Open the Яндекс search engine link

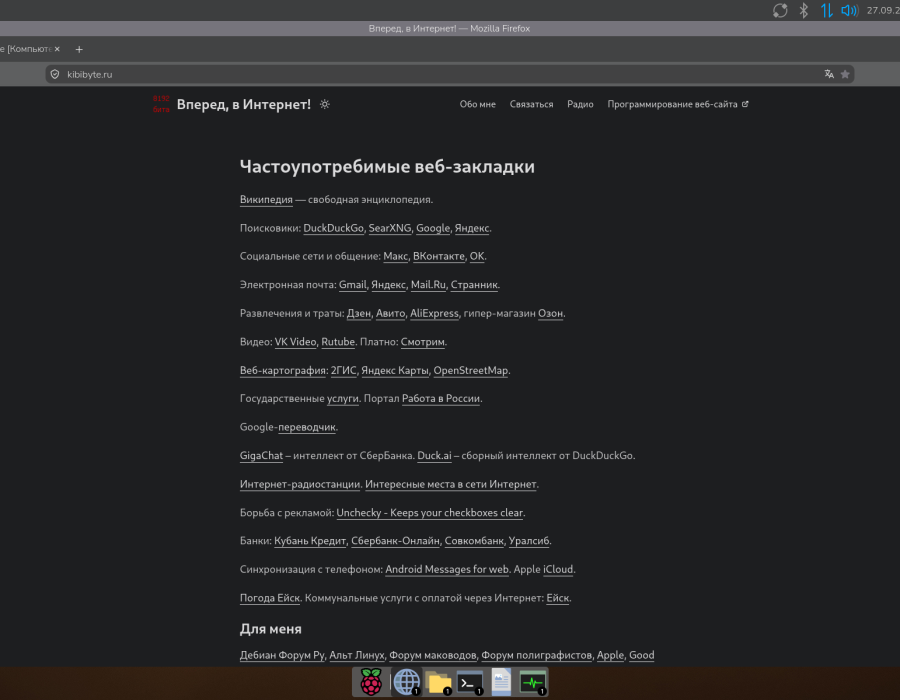(472, 228)
